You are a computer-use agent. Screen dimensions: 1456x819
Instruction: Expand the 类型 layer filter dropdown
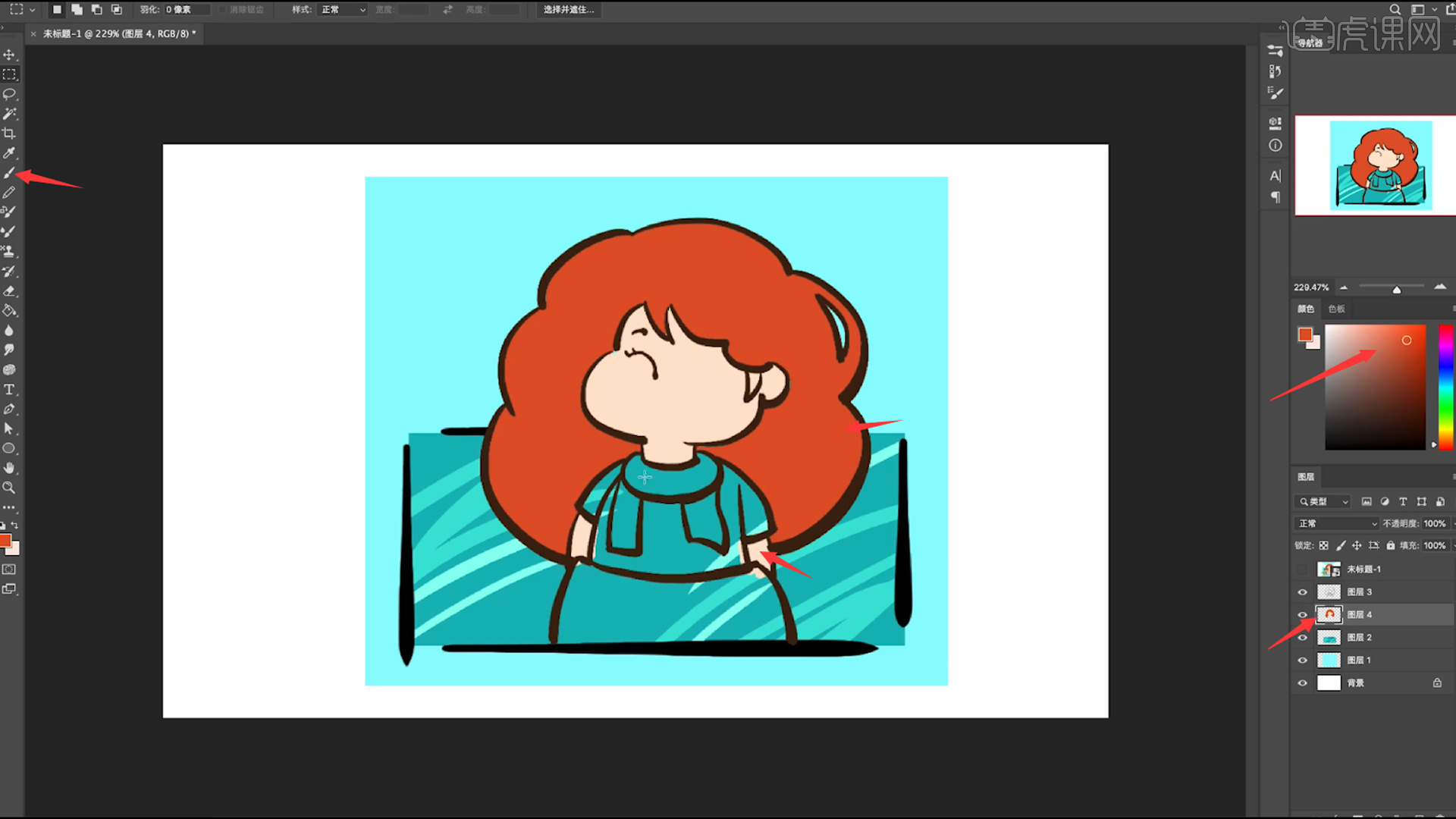[1323, 501]
